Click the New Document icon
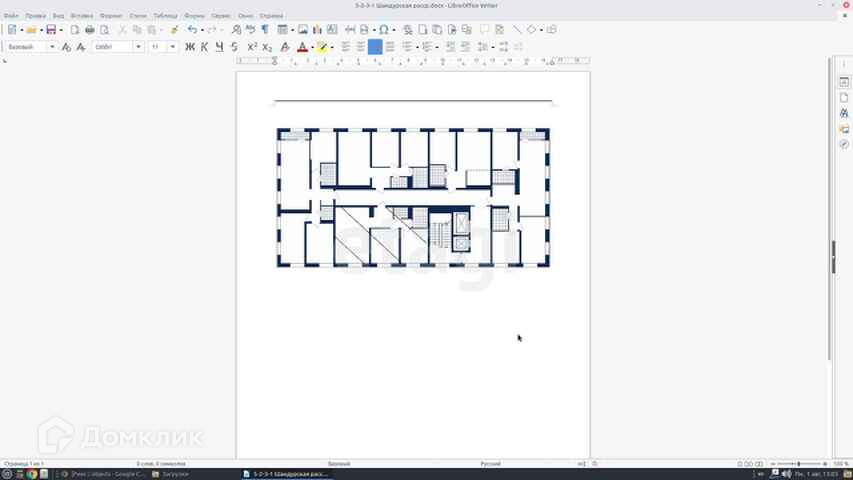853x480 pixels. pos(12,30)
